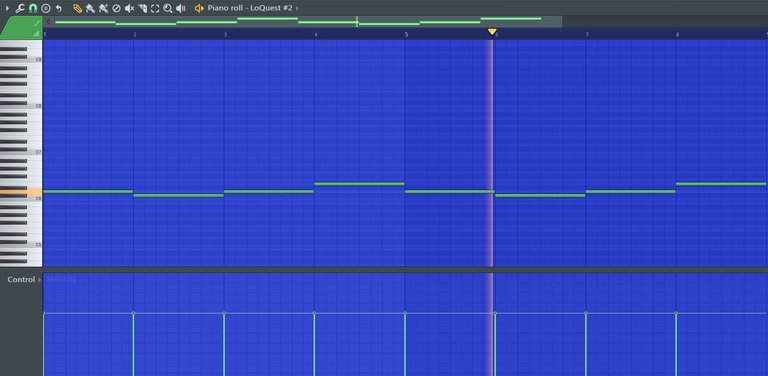Activate the Zoom magnifier tool
768x376 pixels.
pyautogui.click(x=168, y=8)
